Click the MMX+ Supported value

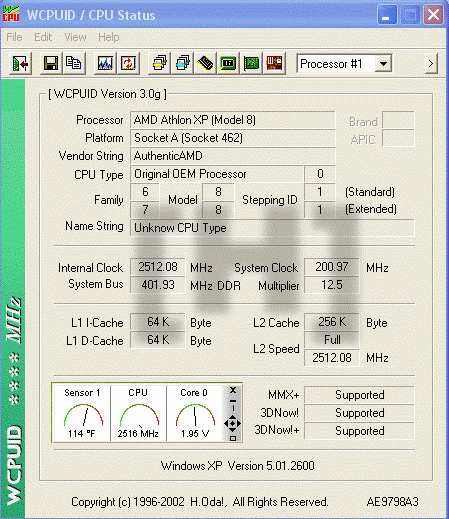[x=359, y=395]
